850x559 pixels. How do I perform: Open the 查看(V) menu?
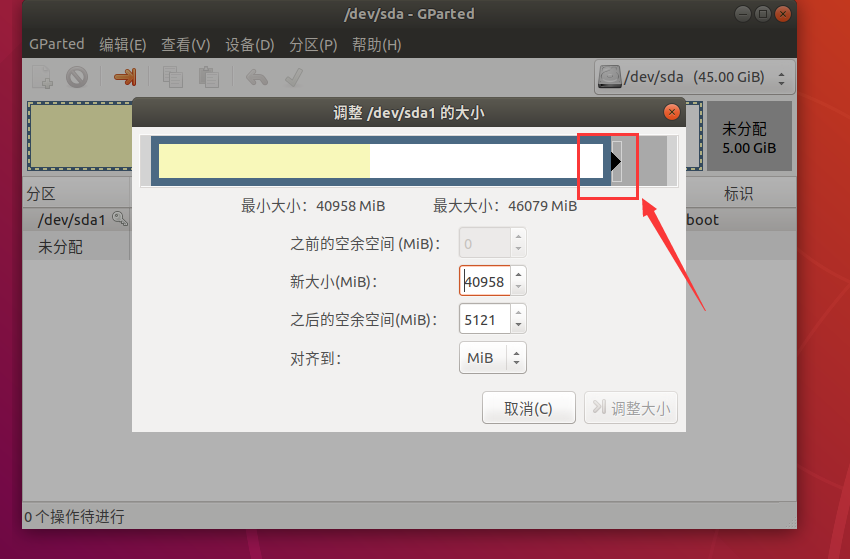(x=185, y=44)
